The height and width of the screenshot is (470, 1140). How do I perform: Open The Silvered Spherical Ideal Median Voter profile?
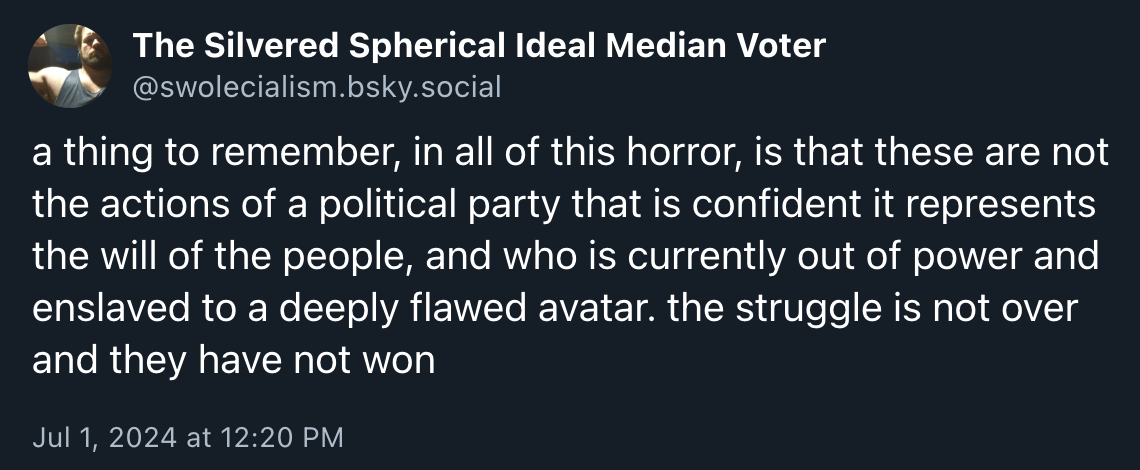(479, 47)
